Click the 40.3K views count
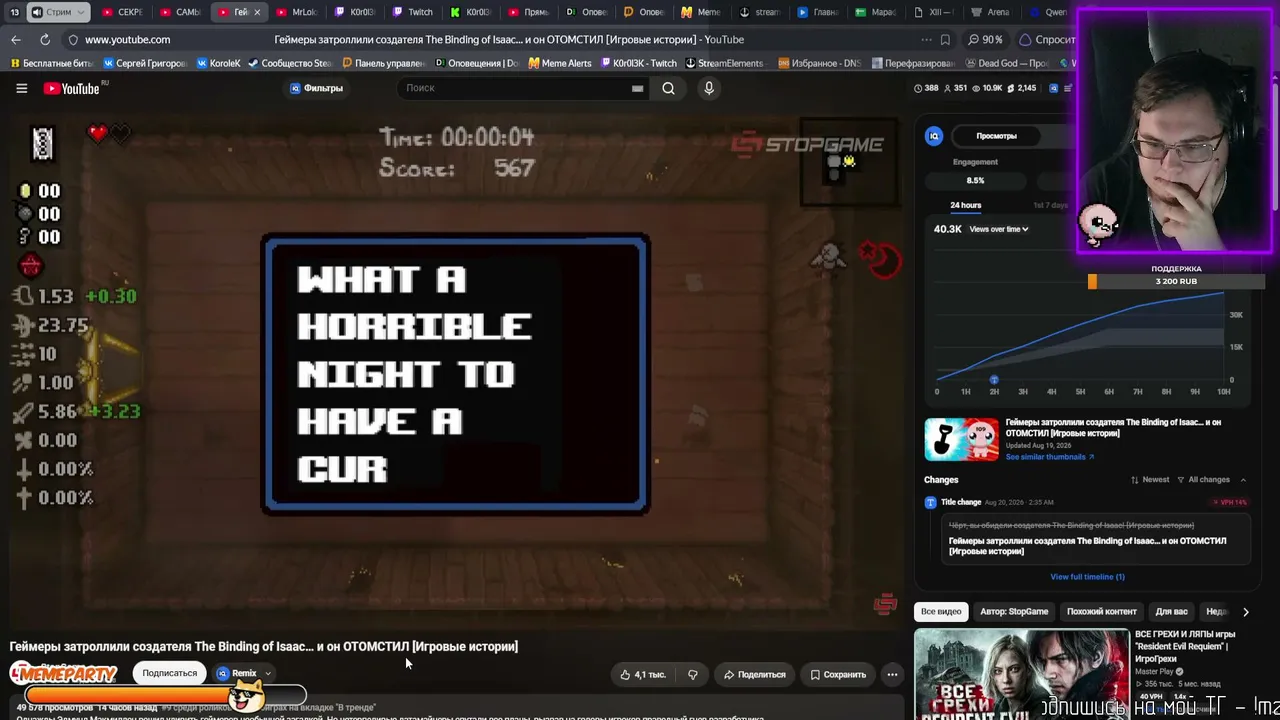This screenshot has width=1280, height=720. point(947,229)
